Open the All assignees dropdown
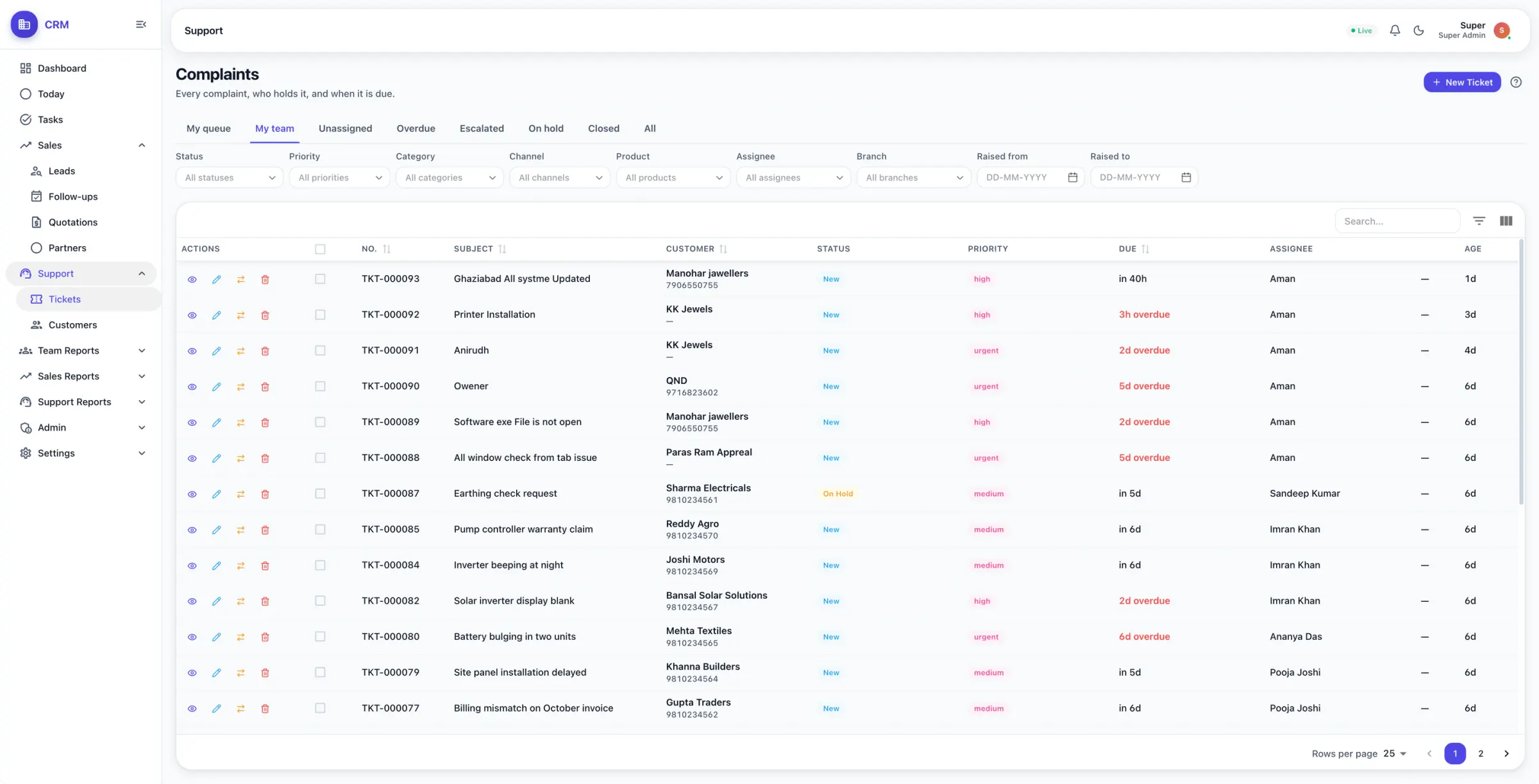Viewport: 1539px width, 784px height. pos(793,178)
